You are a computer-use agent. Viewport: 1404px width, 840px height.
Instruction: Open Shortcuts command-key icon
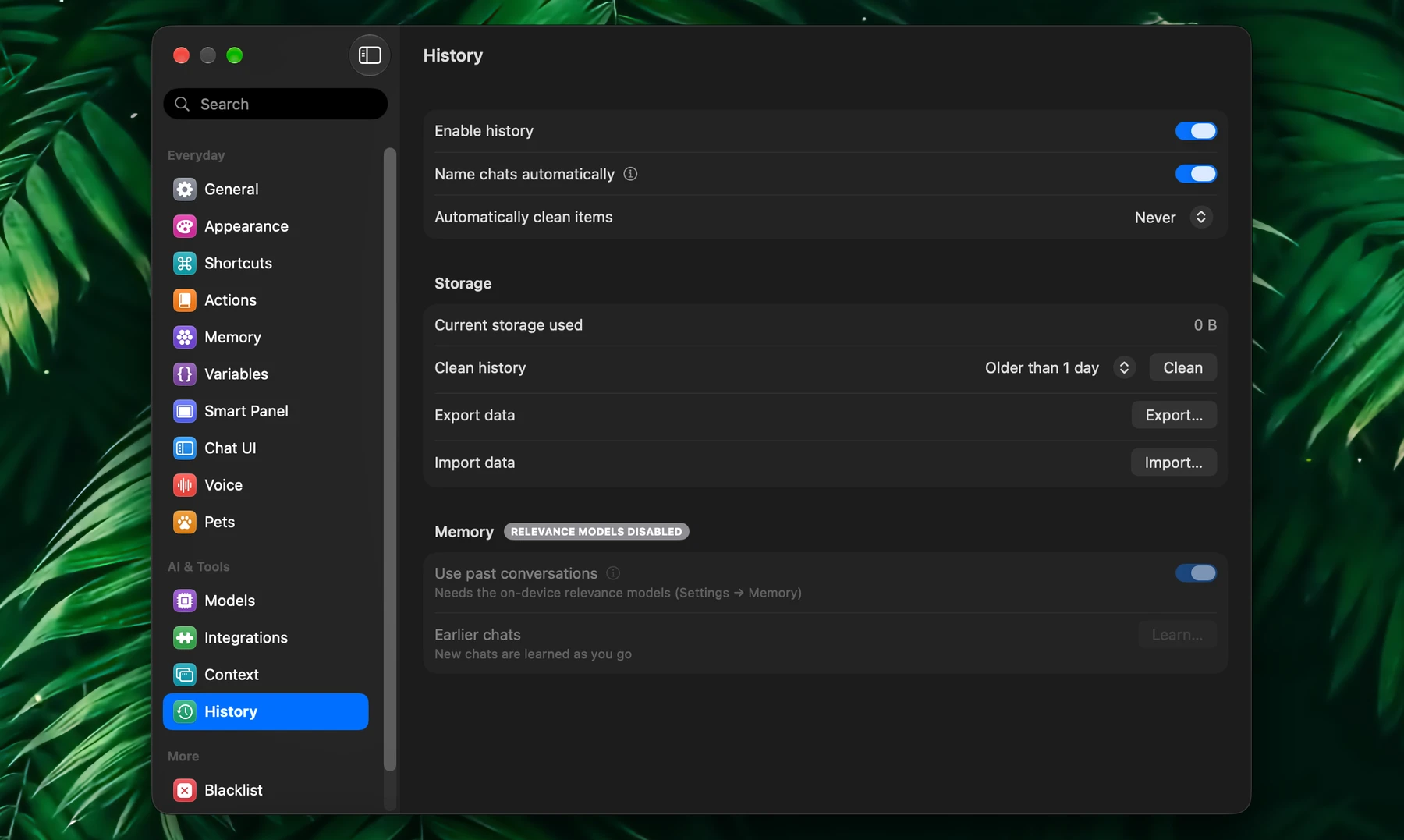click(x=185, y=264)
